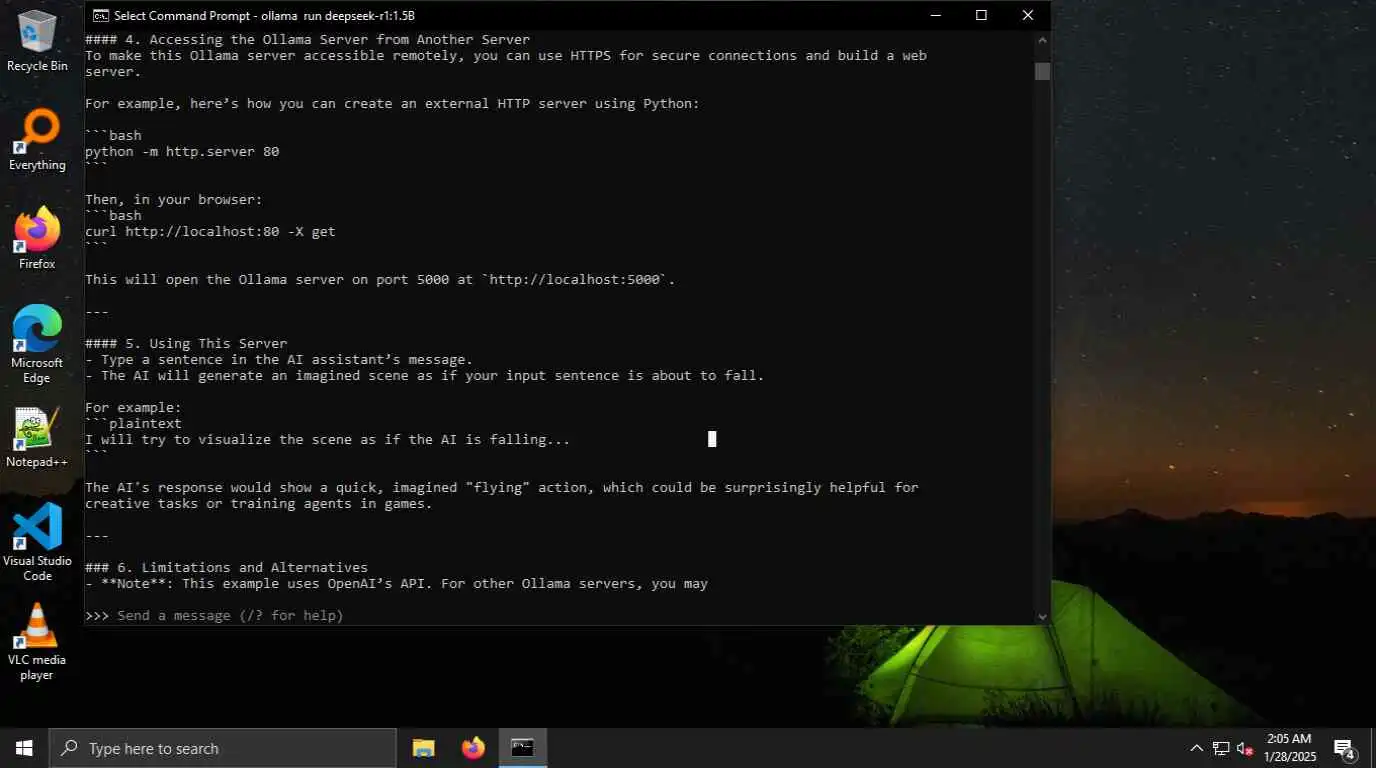
Task: Click the 'http://localhost:5000' text in output
Action: click(x=576, y=279)
